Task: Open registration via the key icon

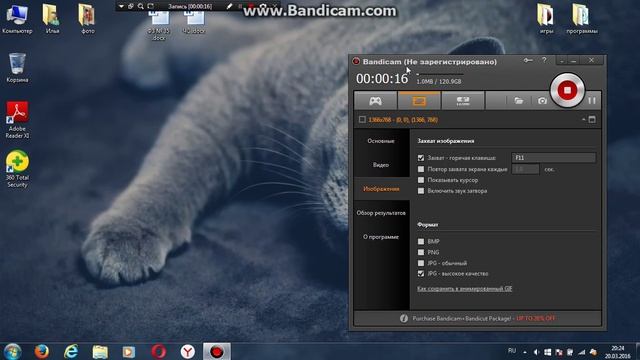Action: tap(528, 60)
